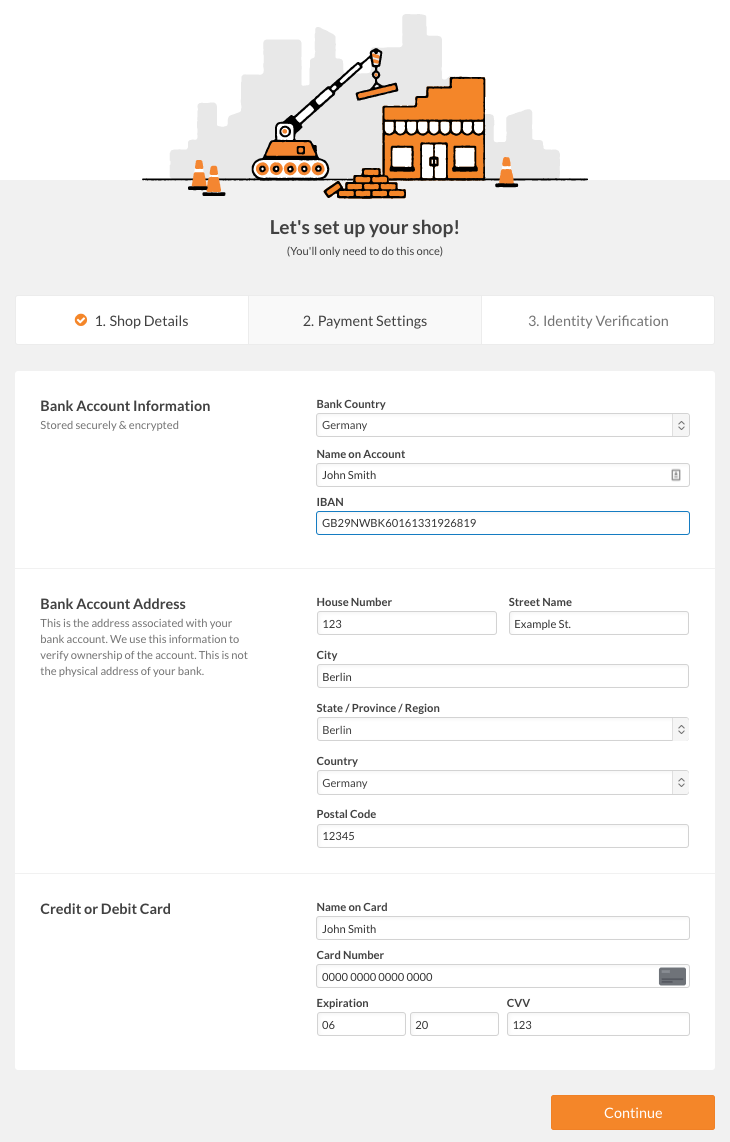Click the CVV input field

coord(598,1024)
